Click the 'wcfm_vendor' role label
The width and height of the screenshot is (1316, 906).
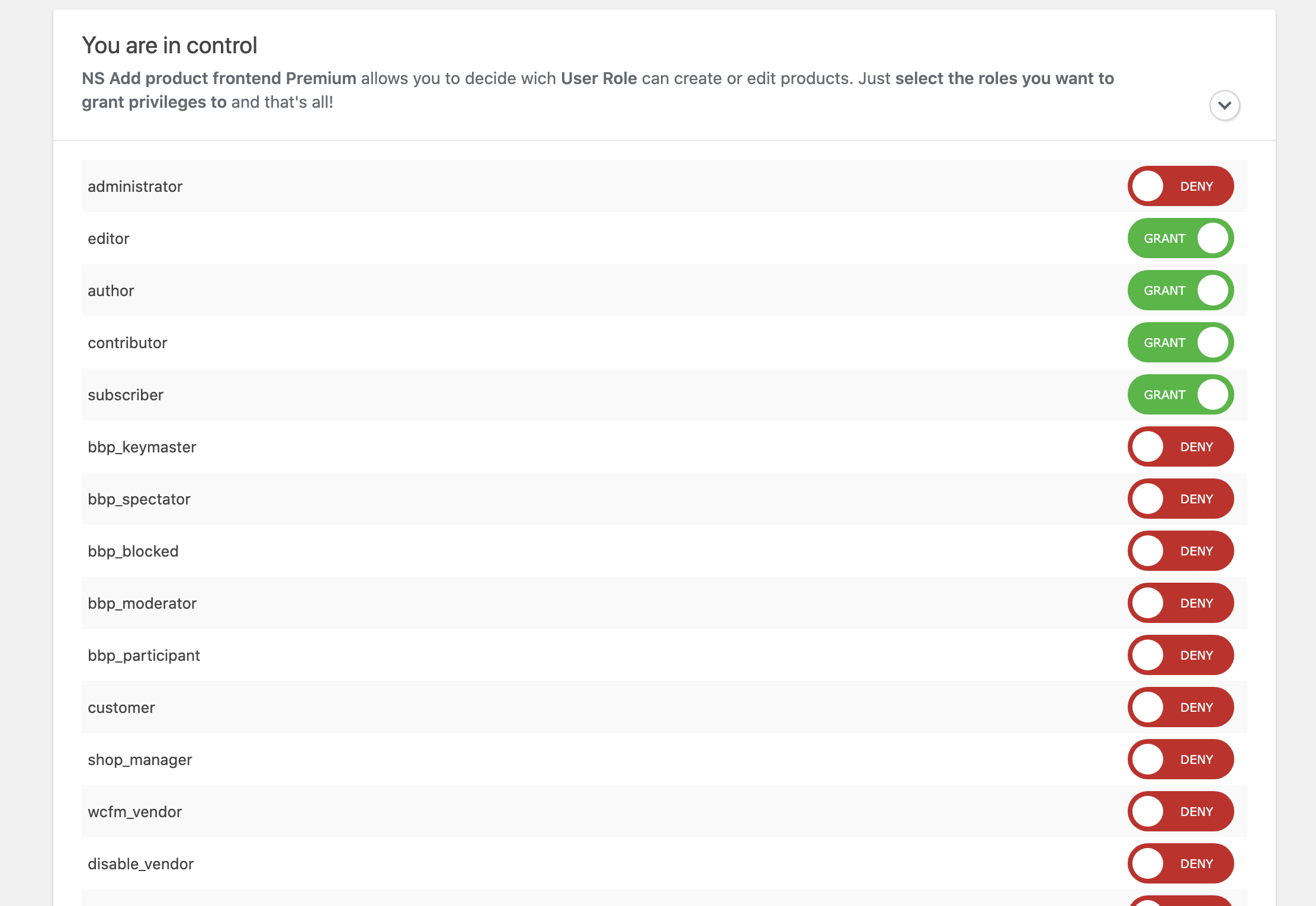(135, 812)
